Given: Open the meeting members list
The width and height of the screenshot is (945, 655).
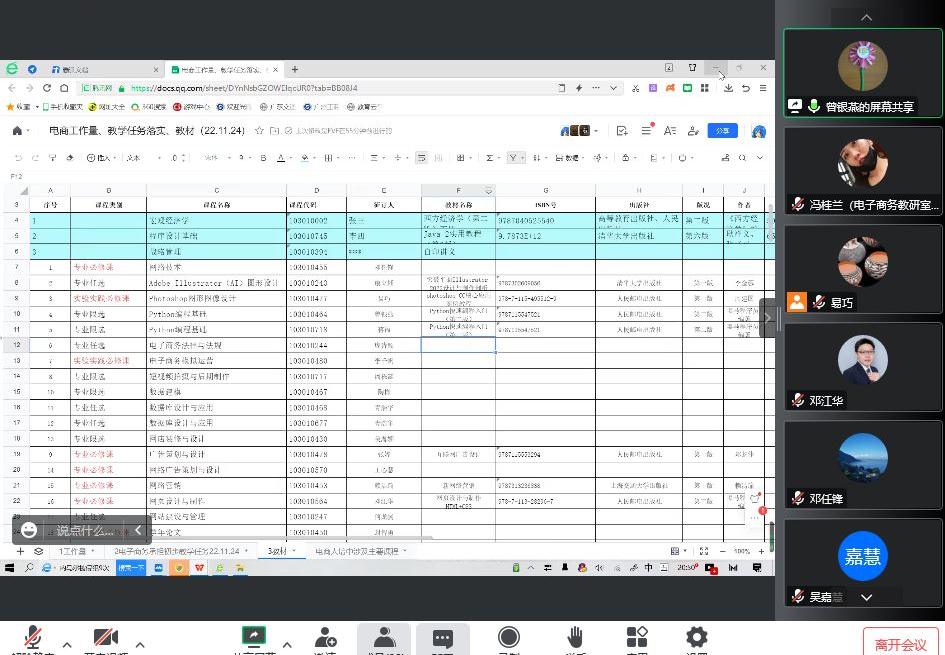Looking at the screenshot, I should coord(384,638).
